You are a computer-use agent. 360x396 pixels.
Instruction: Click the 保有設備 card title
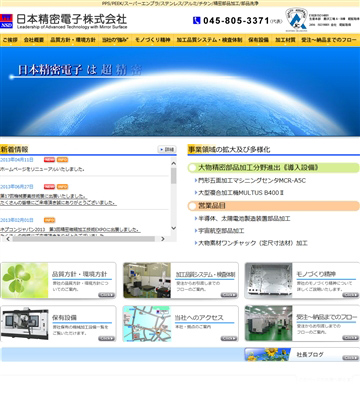pyautogui.click(x=64, y=317)
